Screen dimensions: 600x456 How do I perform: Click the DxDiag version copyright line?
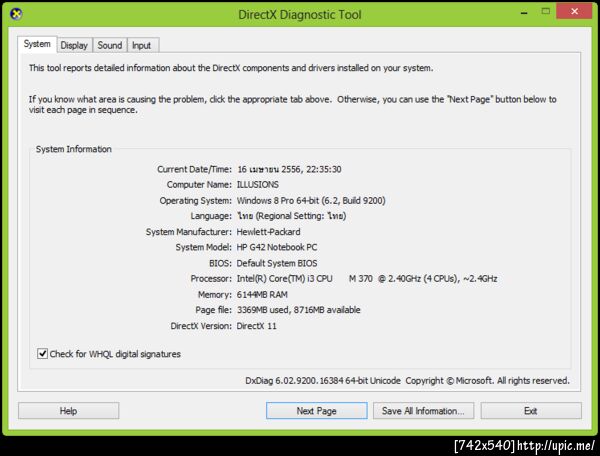click(407, 381)
